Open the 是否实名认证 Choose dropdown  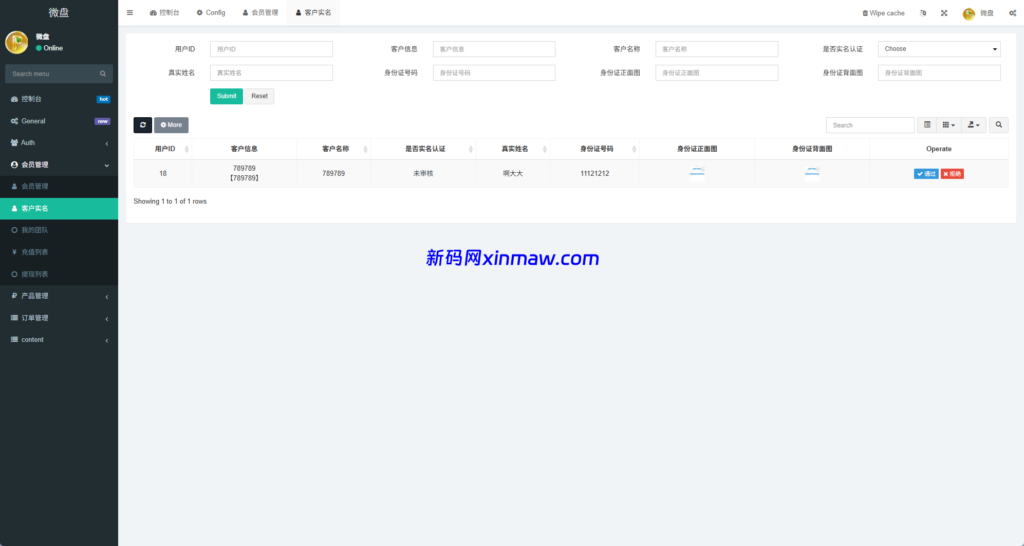(x=939, y=49)
